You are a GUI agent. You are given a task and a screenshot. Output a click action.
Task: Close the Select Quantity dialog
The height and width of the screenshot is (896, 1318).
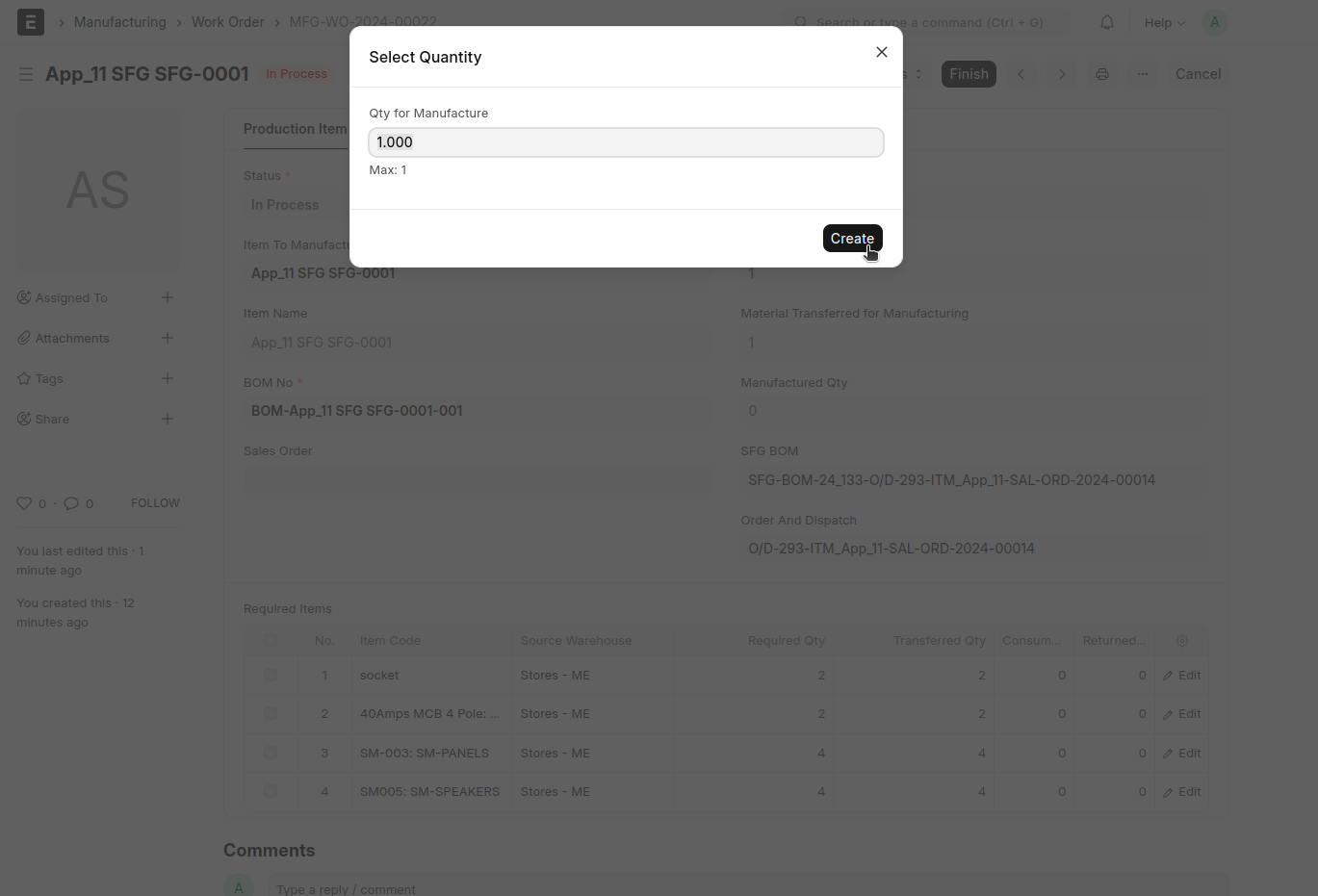click(x=881, y=52)
